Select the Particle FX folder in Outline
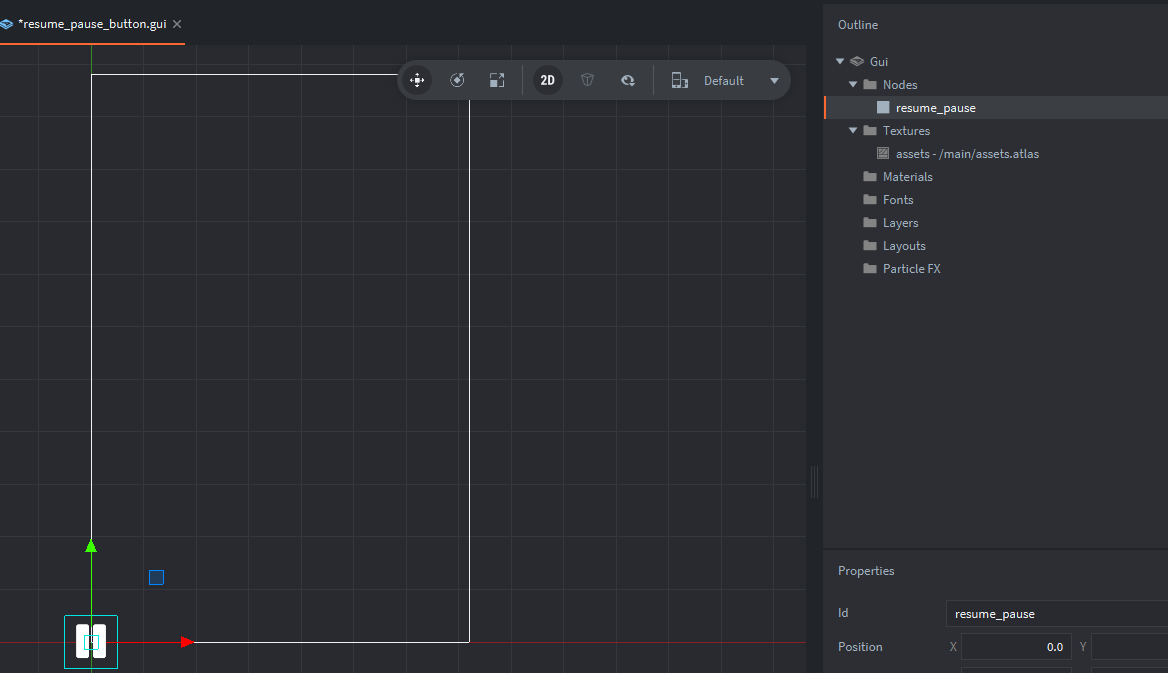1168x673 pixels. point(911,269)
